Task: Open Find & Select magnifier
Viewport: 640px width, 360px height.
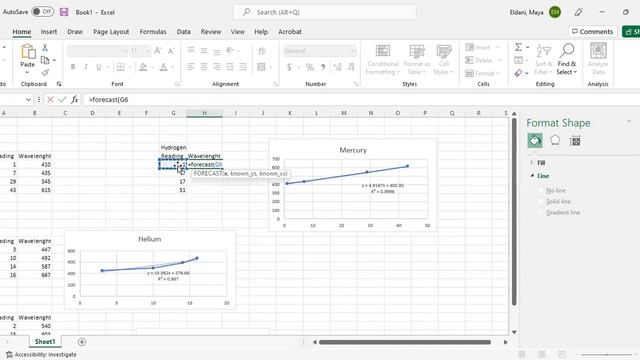Action: (567, 51)
